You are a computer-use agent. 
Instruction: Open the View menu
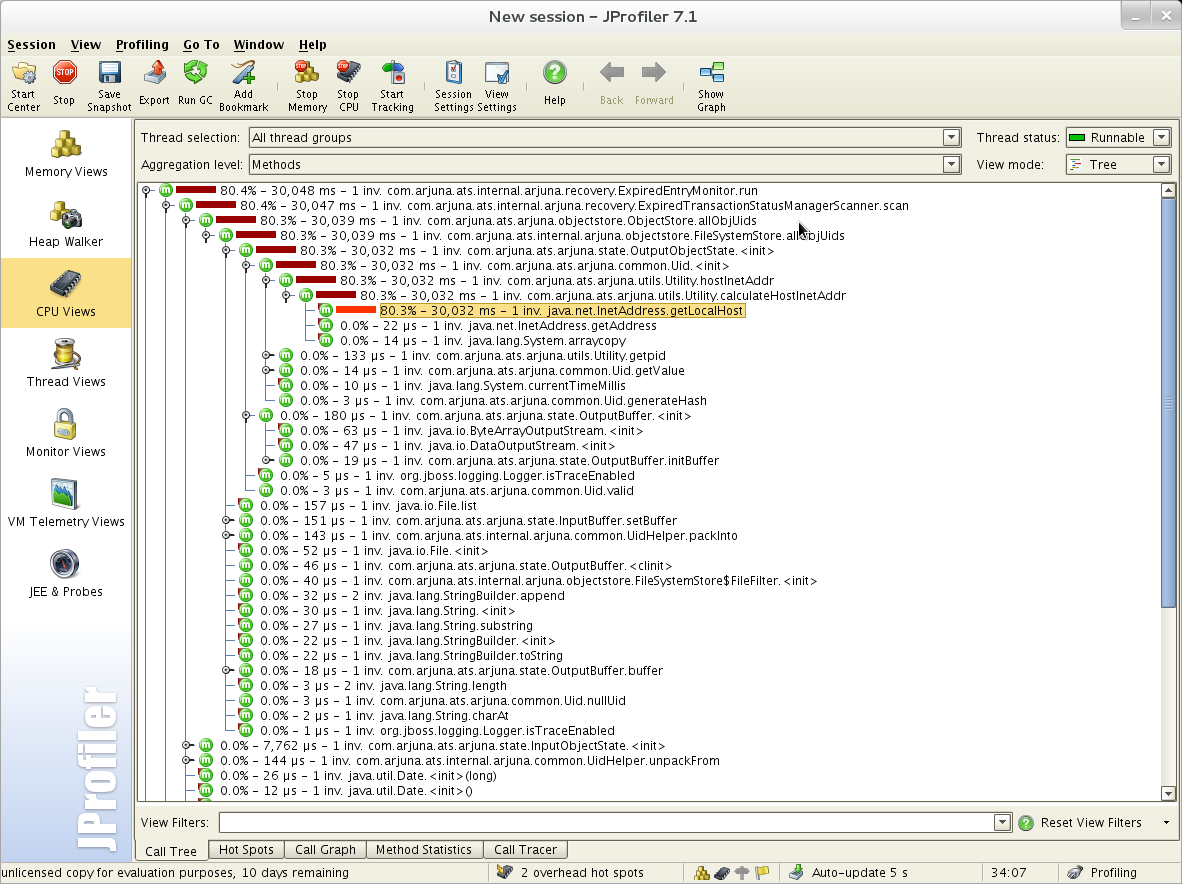click(86, 44)
